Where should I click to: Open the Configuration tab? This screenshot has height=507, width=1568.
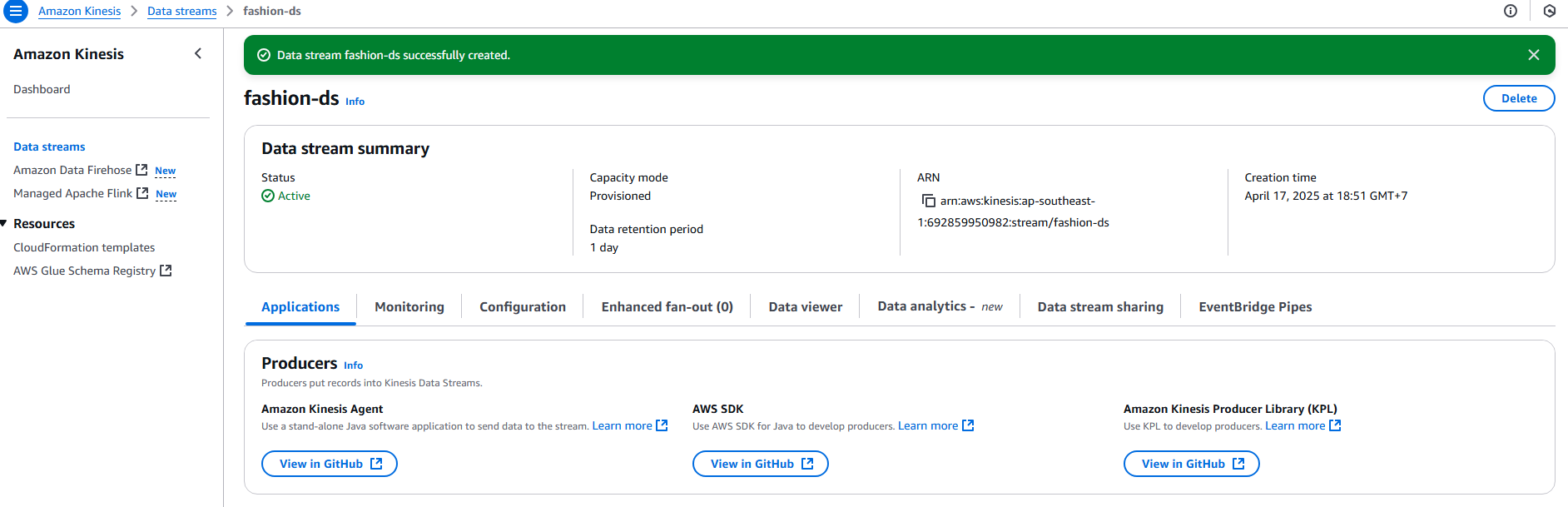523,306
